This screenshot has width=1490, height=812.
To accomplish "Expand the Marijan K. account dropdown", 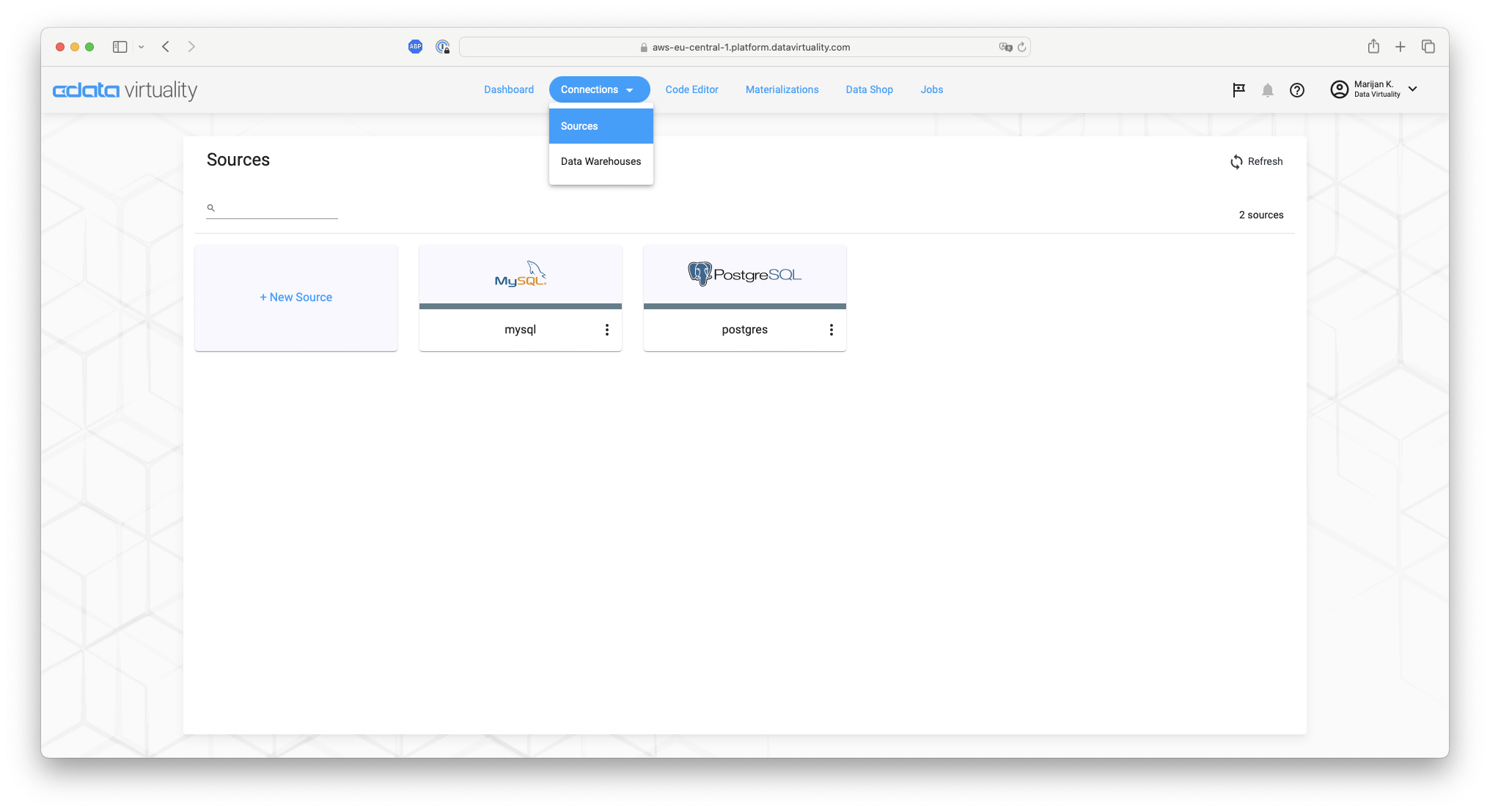I will [x=1412, y=89].
